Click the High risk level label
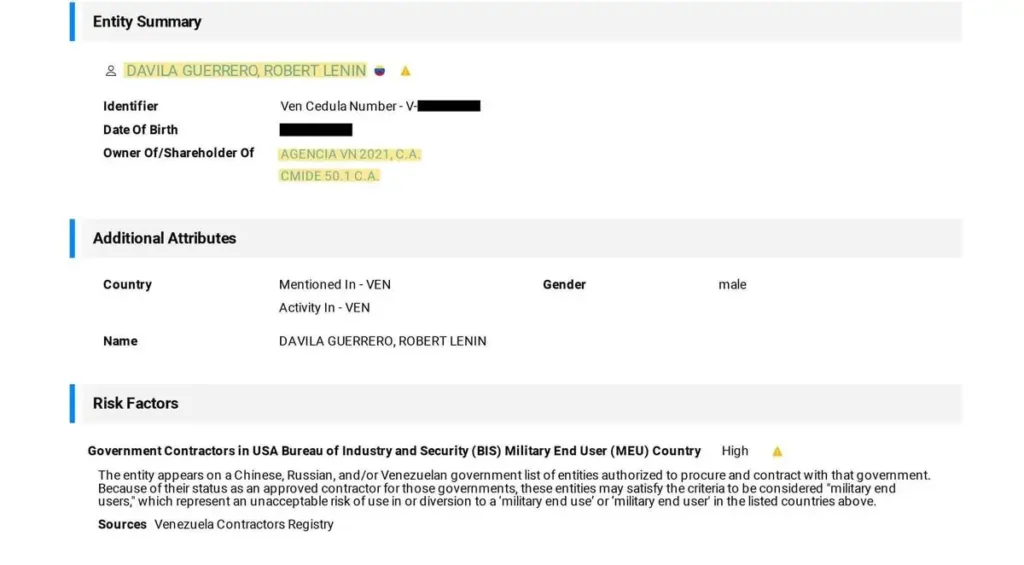The height and width of the screenshot is (565, 1024). coord(735,451)
